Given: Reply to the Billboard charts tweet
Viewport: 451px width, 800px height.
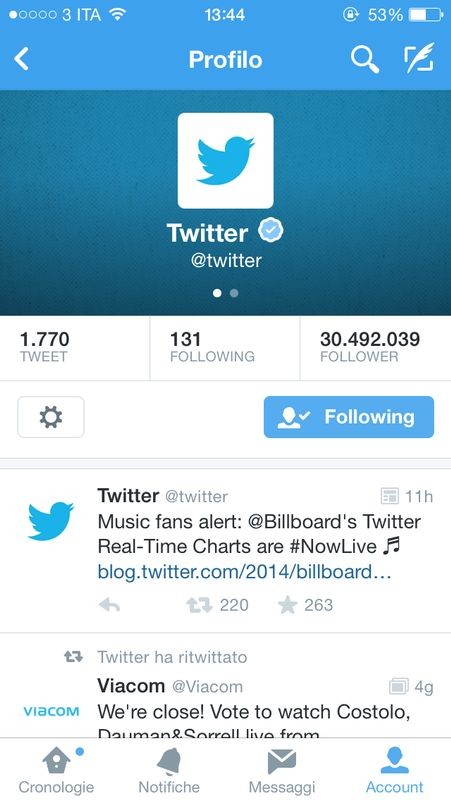Looking at the screenshot, I should coord(109,605).
